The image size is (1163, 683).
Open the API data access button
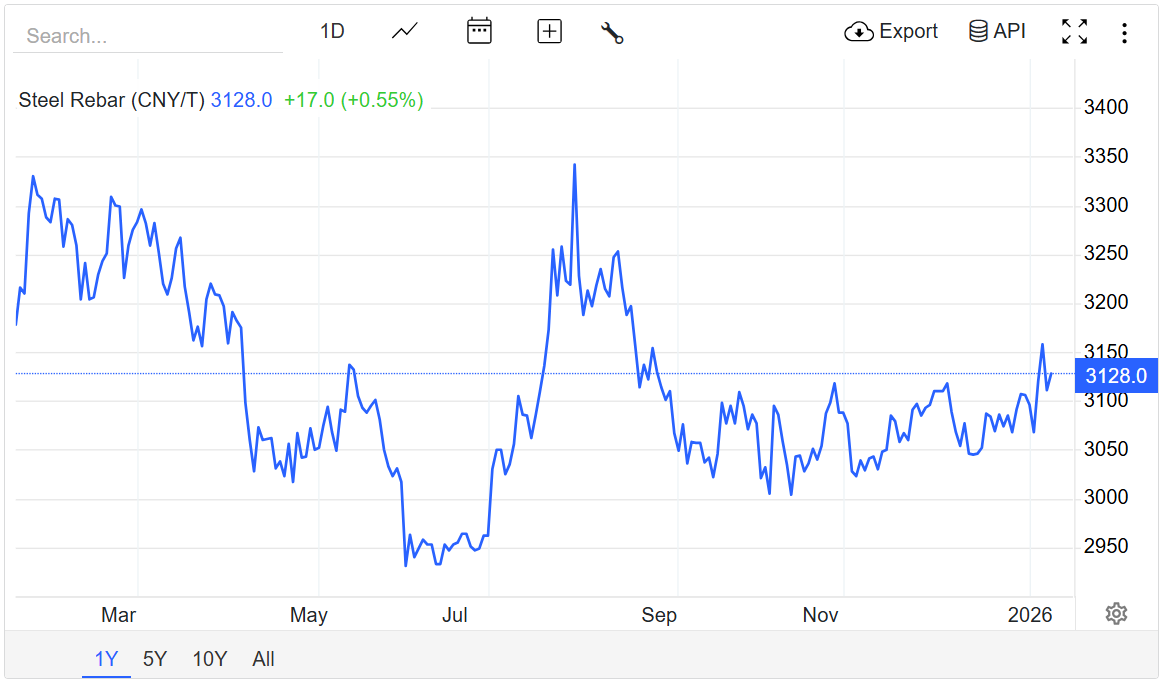tap(997, 32)
